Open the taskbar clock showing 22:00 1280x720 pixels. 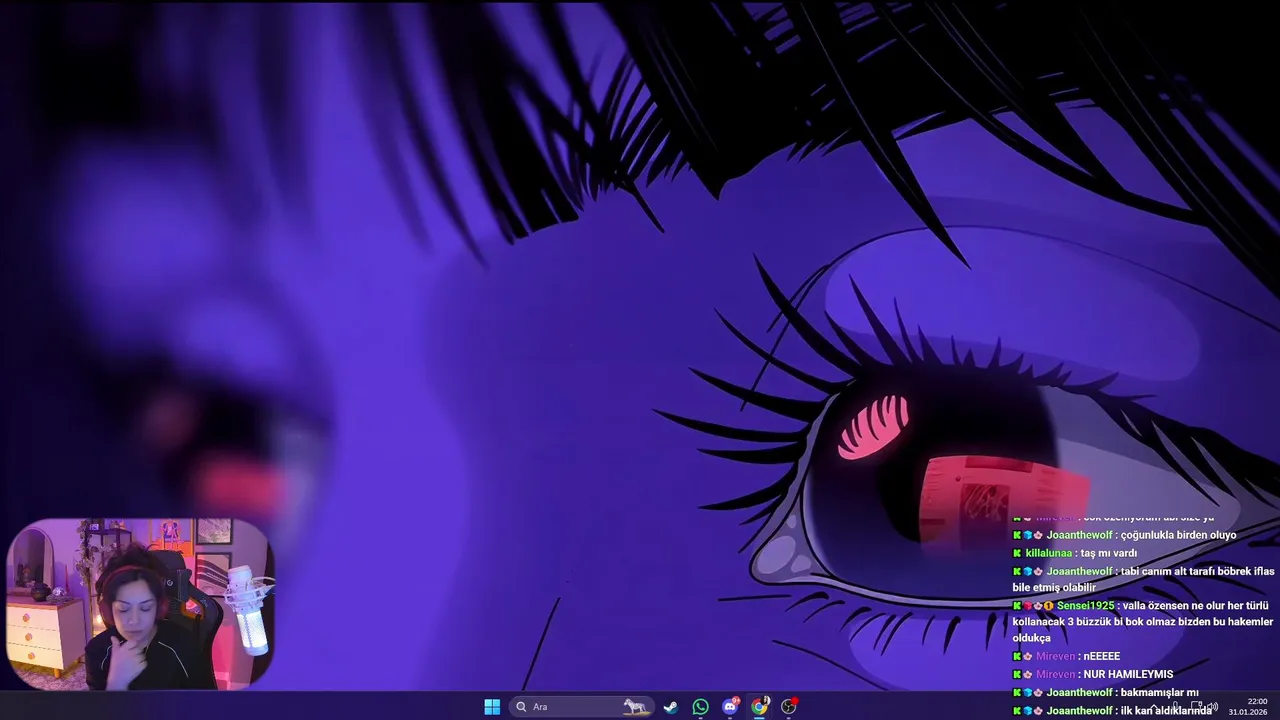(x=1247, y=707)
